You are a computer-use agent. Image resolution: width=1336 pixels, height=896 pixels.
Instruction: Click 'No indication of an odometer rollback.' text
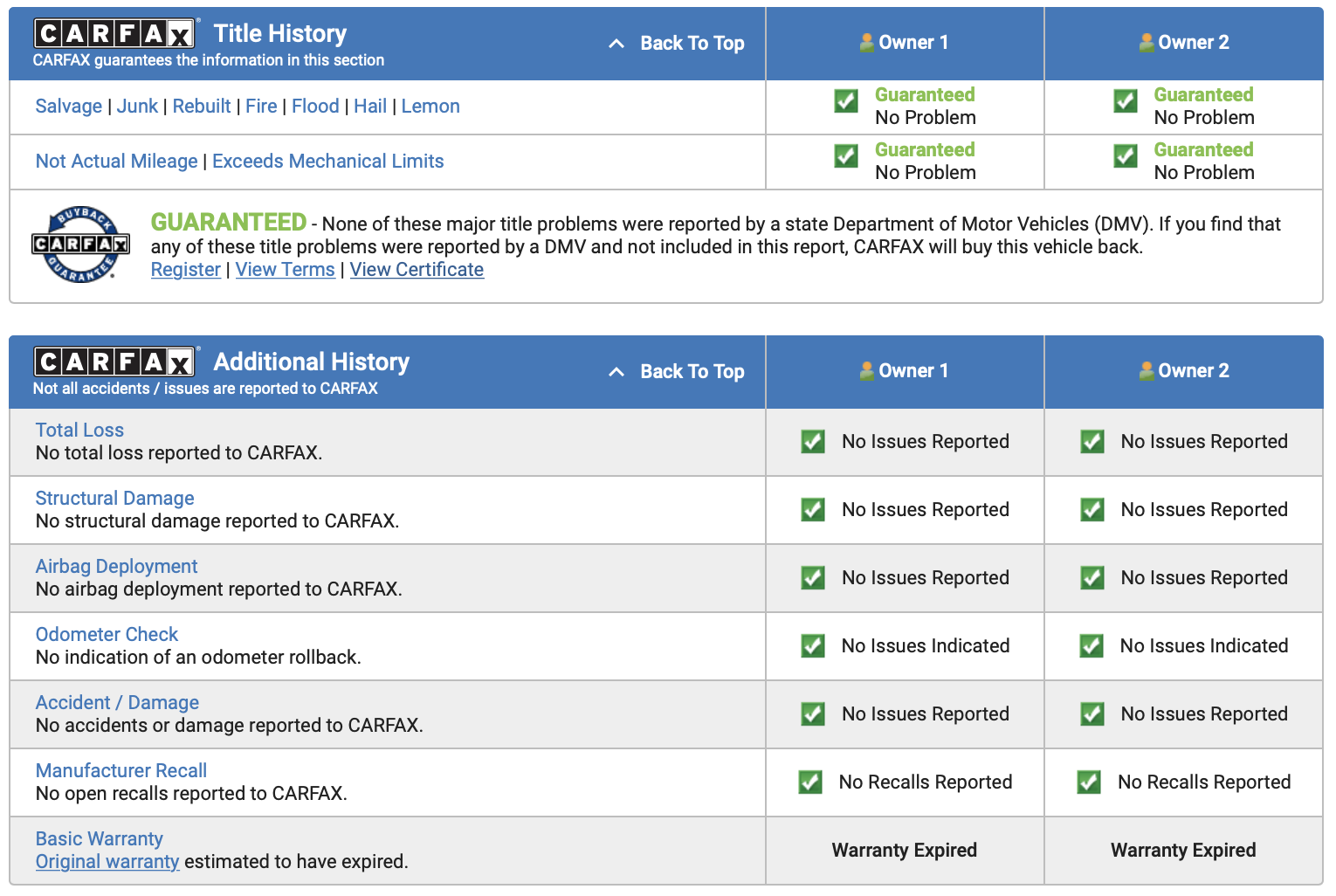198,657
